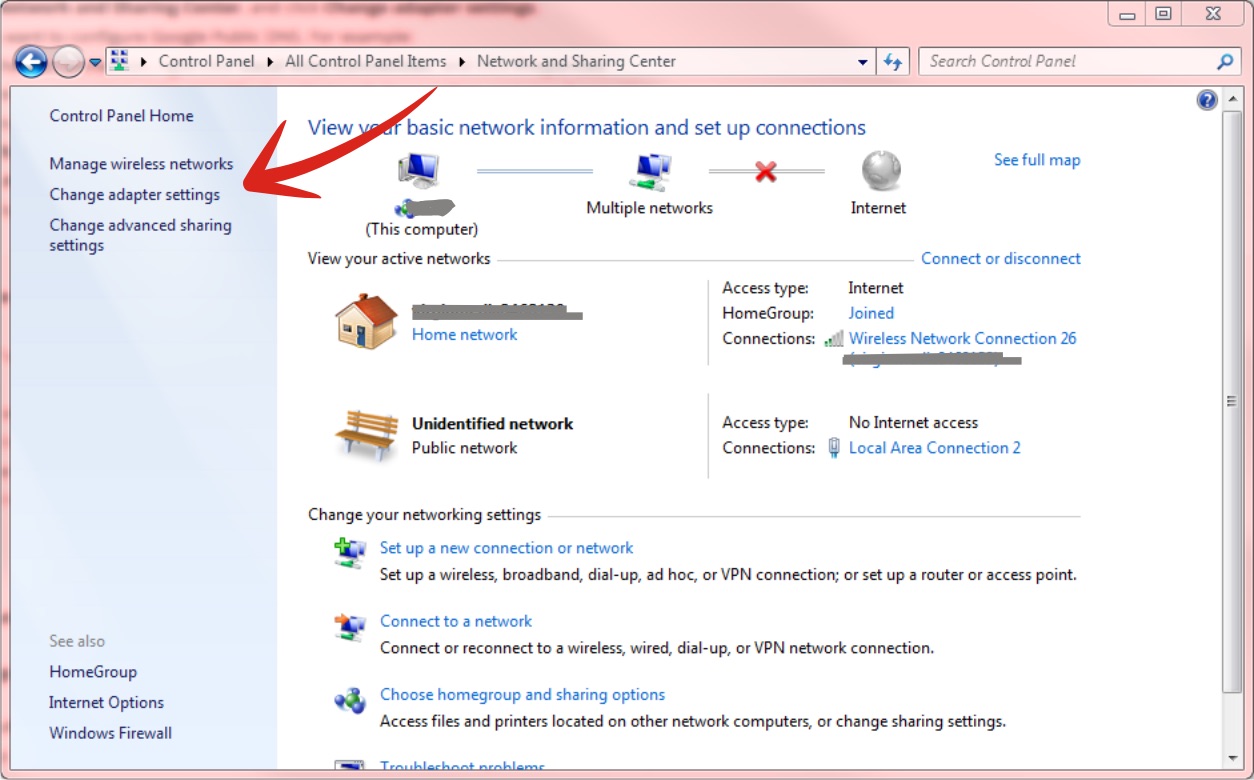Click scrollbar down arrow

point(1232,758)
